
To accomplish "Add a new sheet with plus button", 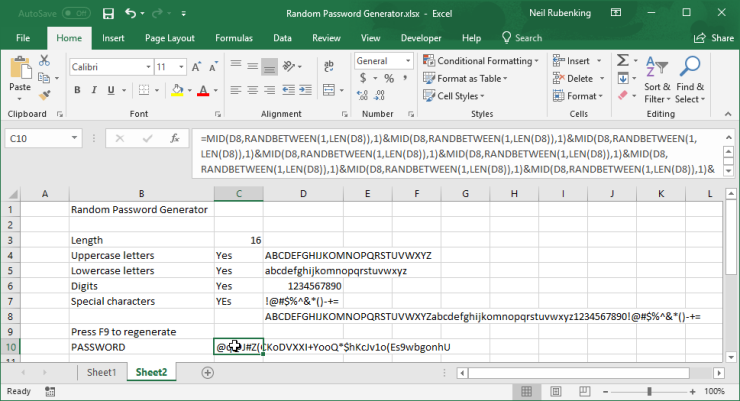I will (207, 373).
